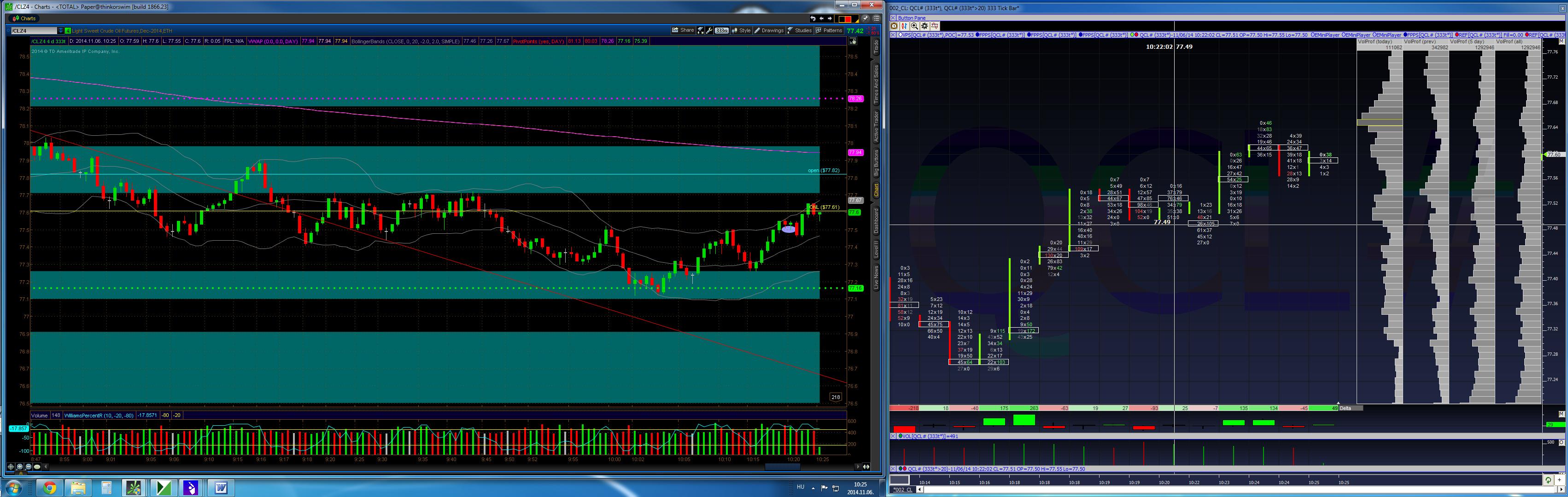Image resolution: width=1568 pixels, height=497 pixels.
Task: Click the /CLZ4 symbol input field
Action: point(34,30)
